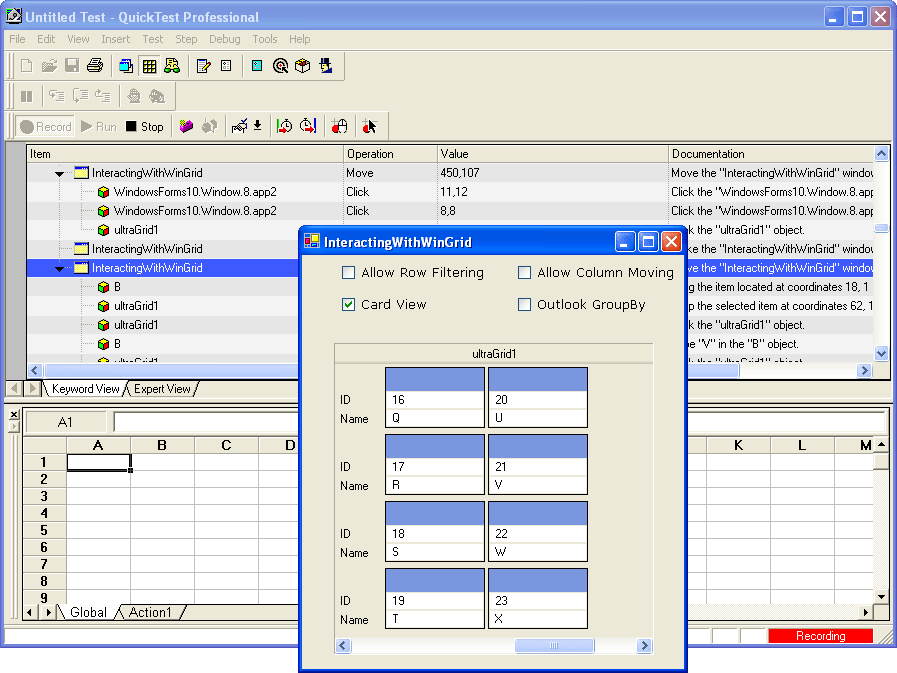This screenshot has width=897, height=673.
Task: Click the target with cursor toolbar icon
Action: pyautogui.click(x=280, y=66)
